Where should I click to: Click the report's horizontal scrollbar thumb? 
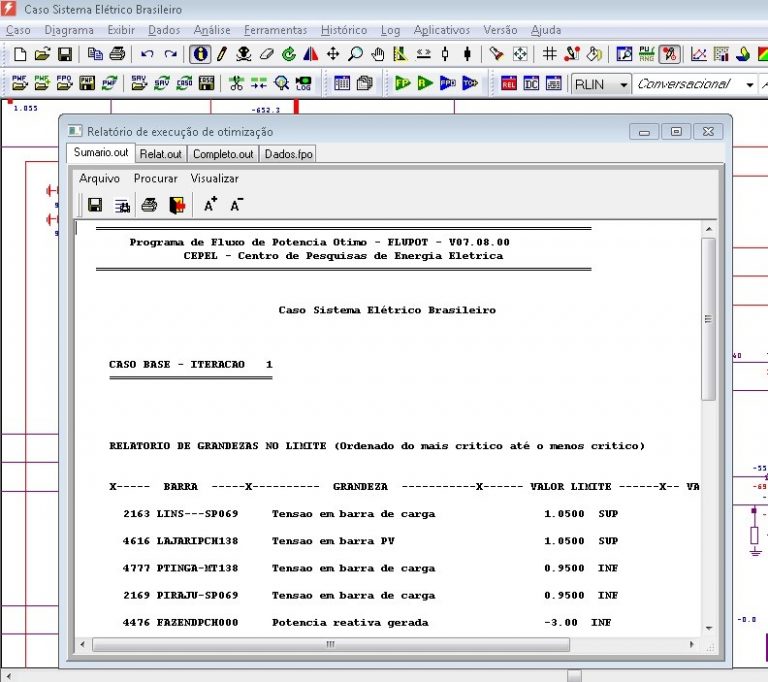[329, 644]
